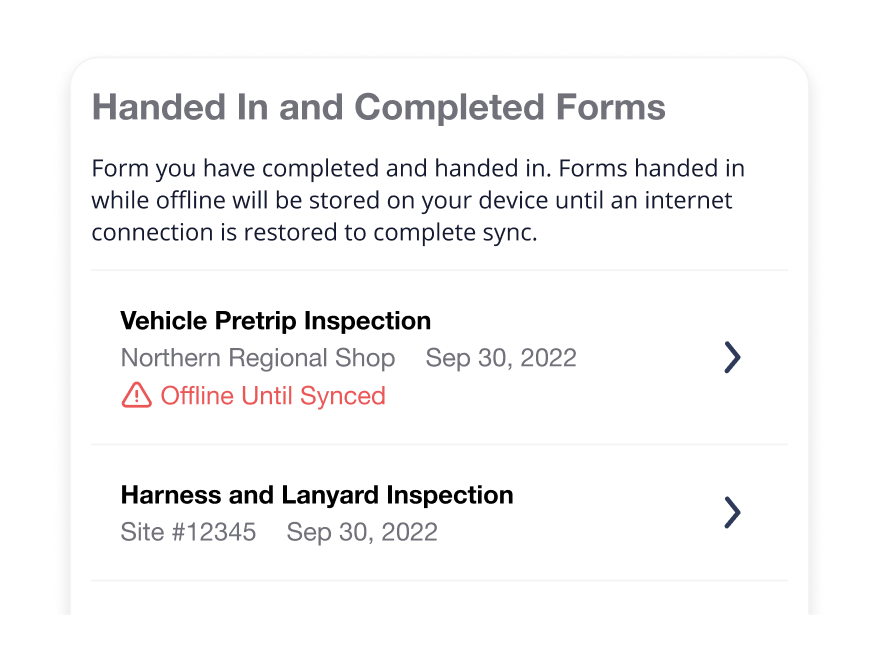Viewport: 880px width, 653px height.
Task: Select the Vehicle Pretrip Inspection form title
Action: [x=275, y=321]
